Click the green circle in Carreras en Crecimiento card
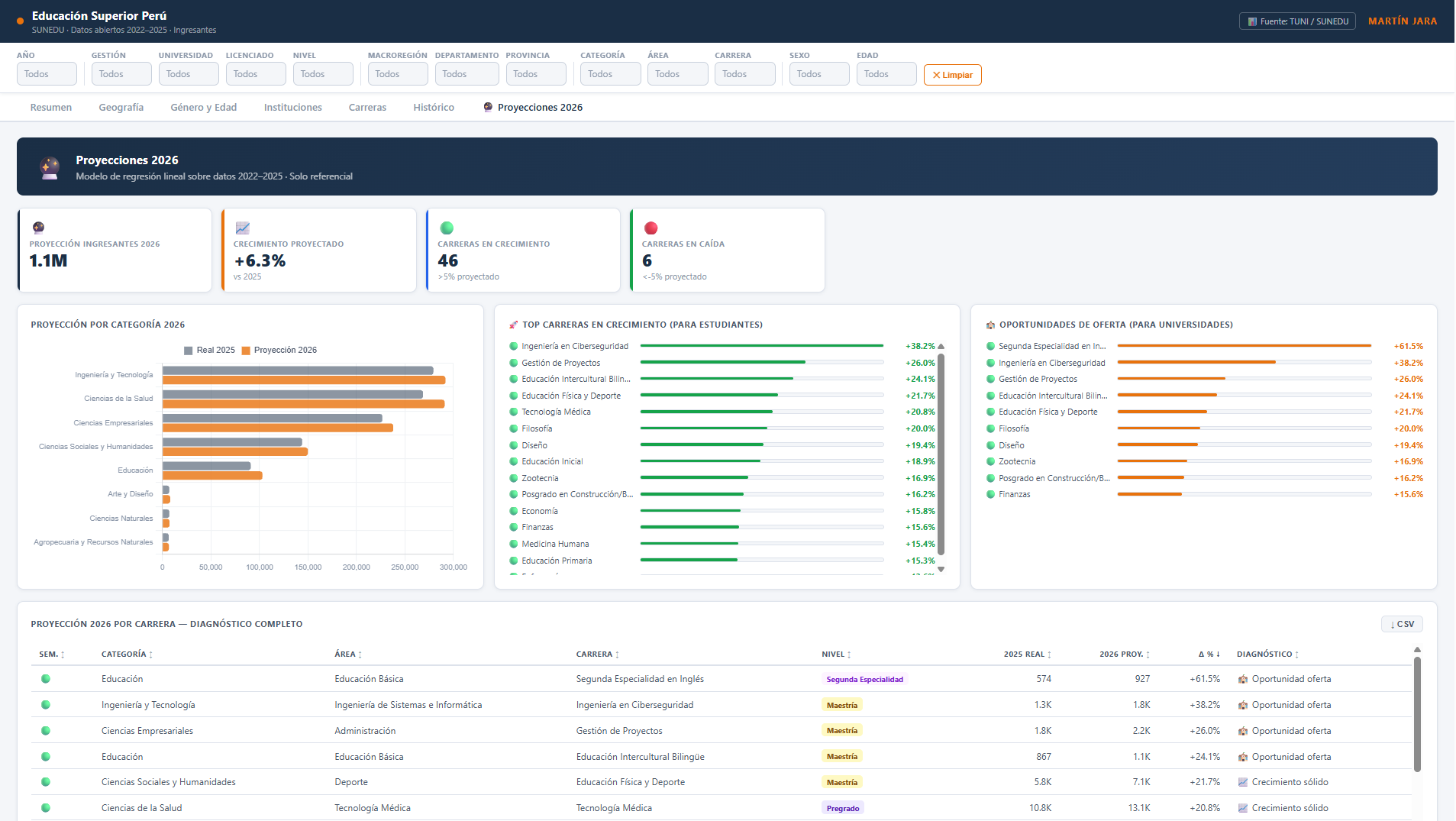Screen dimensions: 1456x821 click(447, 228)
